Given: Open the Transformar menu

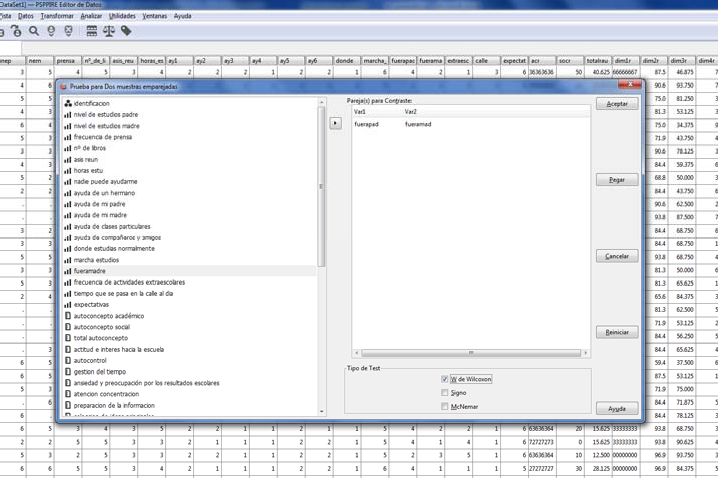Looking at the screenshot, I should coord(57,16).
